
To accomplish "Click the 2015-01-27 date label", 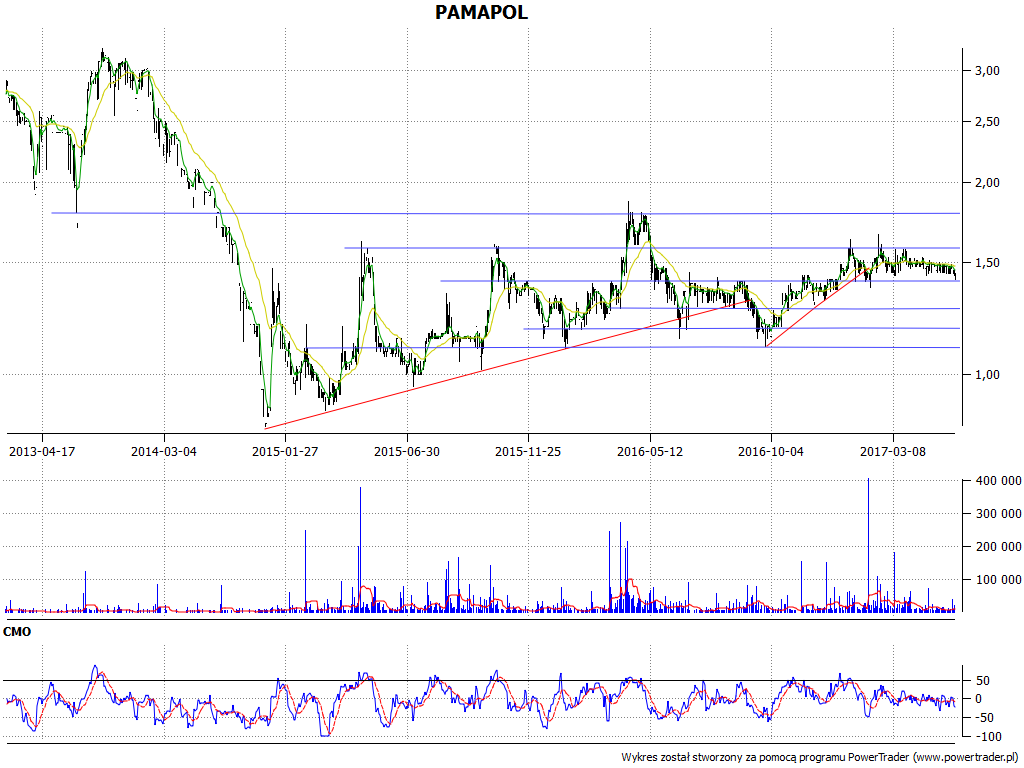I will tap(285, 451).
